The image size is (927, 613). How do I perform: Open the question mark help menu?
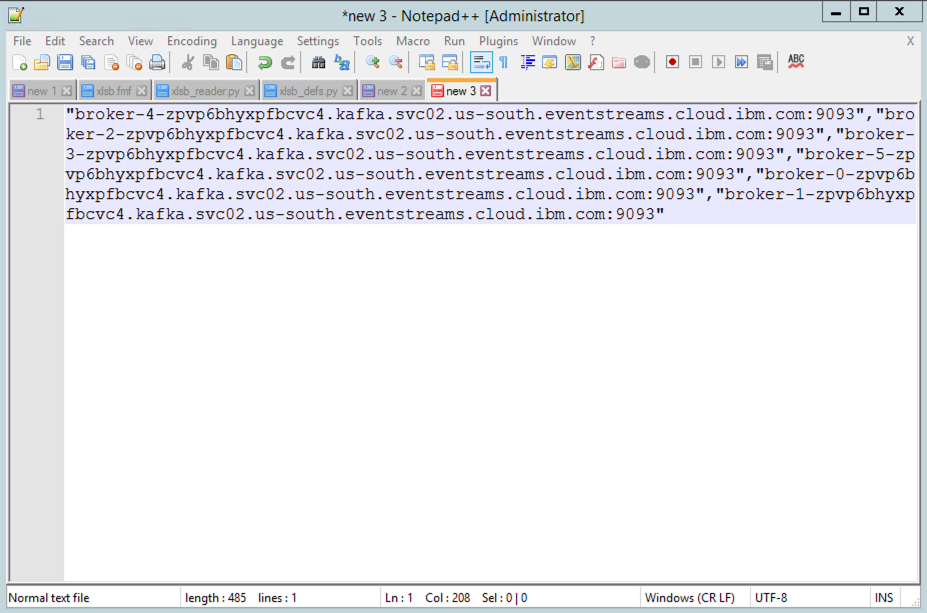(592, 41)
